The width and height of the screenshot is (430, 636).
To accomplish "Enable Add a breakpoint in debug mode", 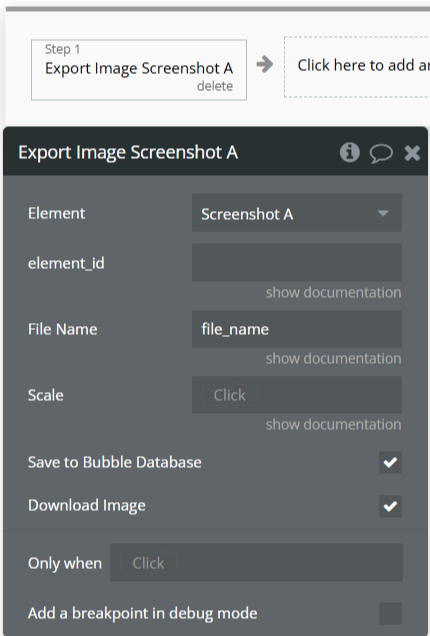I will tap(390, 613).
